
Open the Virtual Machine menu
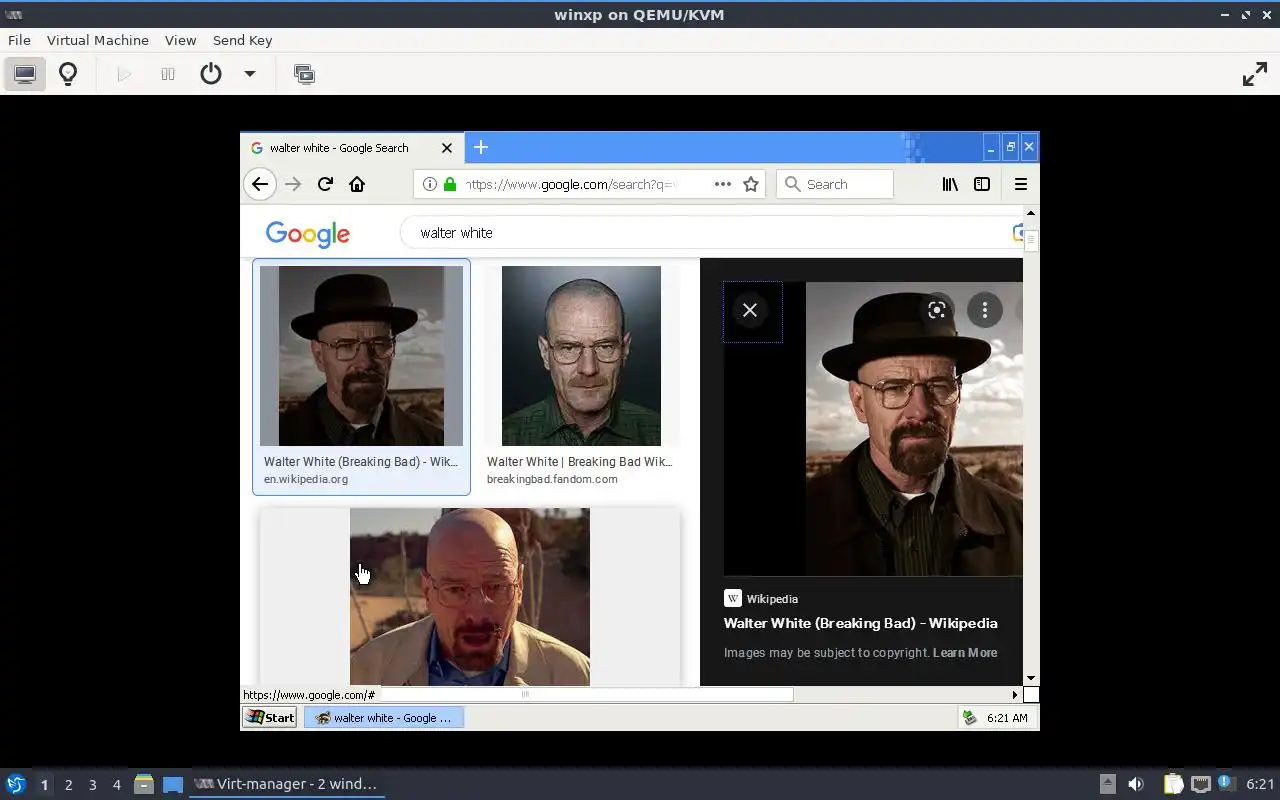[98, 40]
